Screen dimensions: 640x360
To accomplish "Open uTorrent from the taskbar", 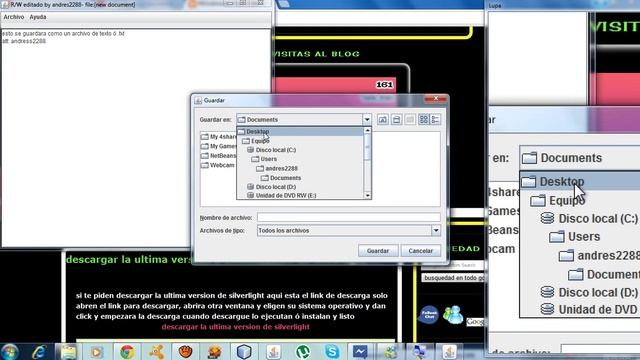I will [303, 352].
